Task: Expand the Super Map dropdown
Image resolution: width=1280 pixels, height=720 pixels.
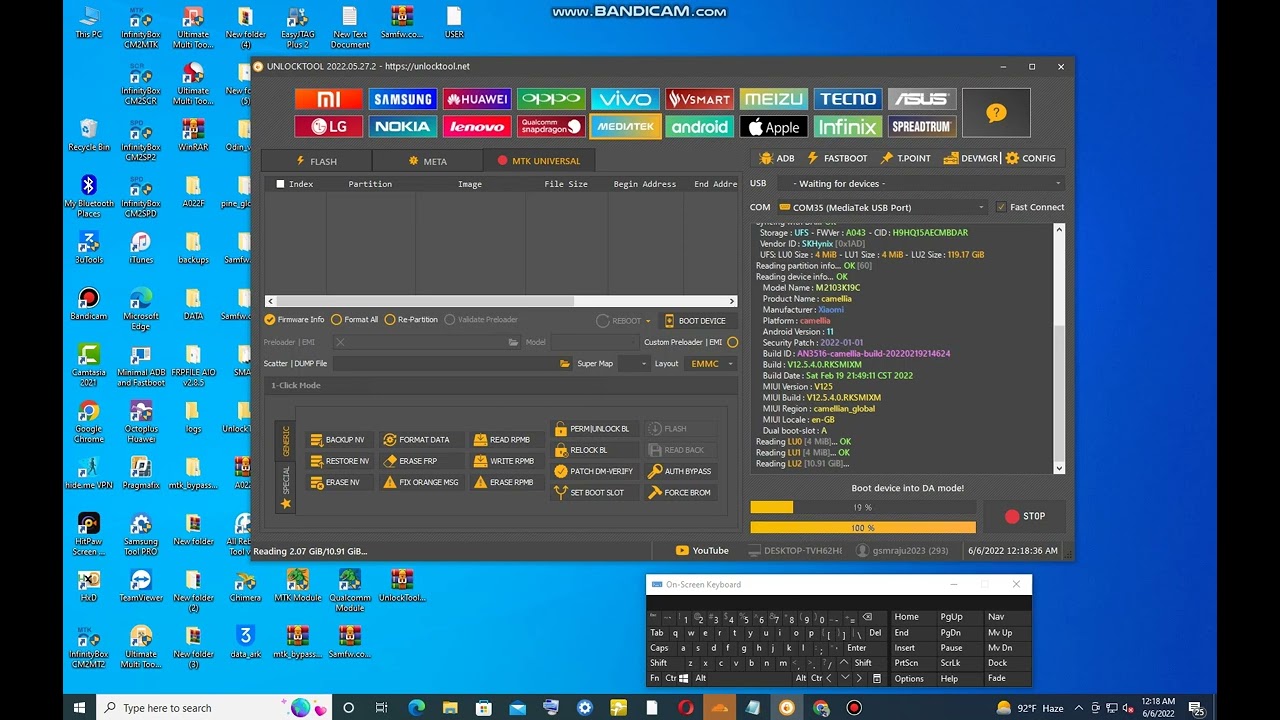Action: (634, 364)
